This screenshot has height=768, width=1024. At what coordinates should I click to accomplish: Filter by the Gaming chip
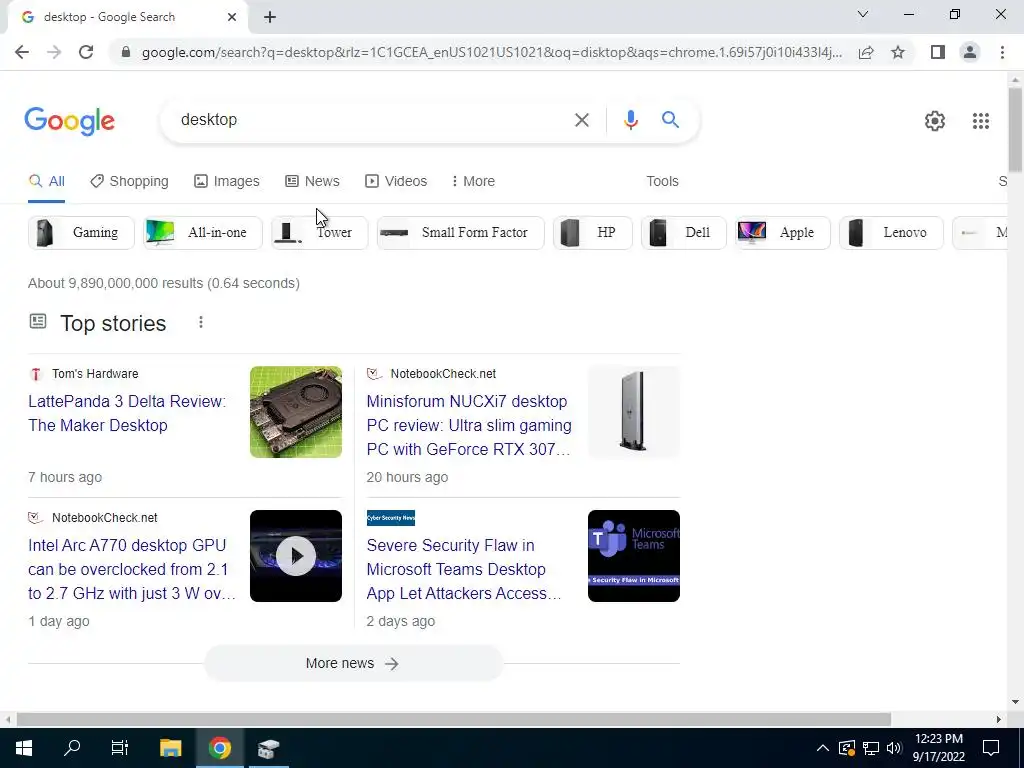coord(81,232)
